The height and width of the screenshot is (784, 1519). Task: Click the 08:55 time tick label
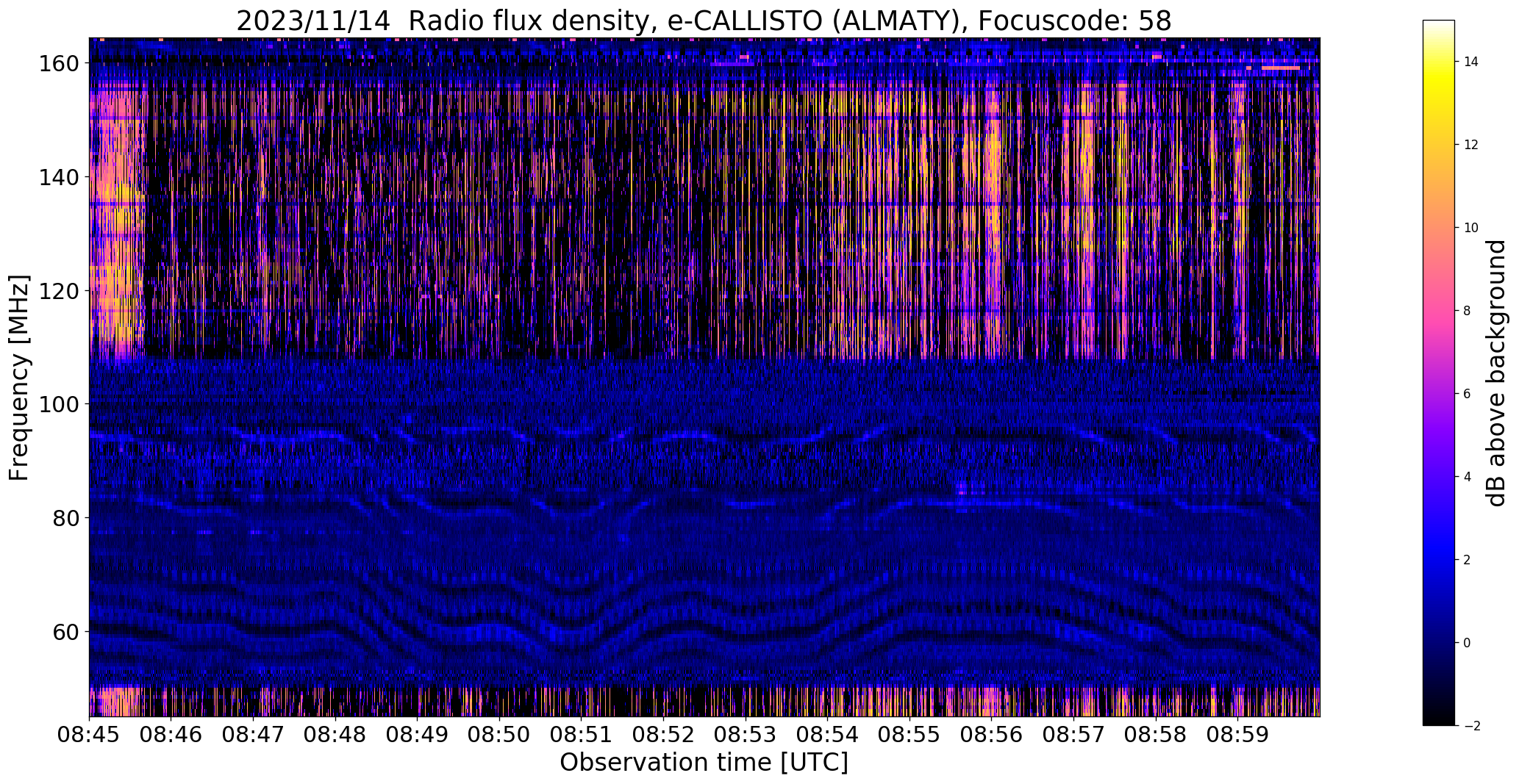coord(910,734)
